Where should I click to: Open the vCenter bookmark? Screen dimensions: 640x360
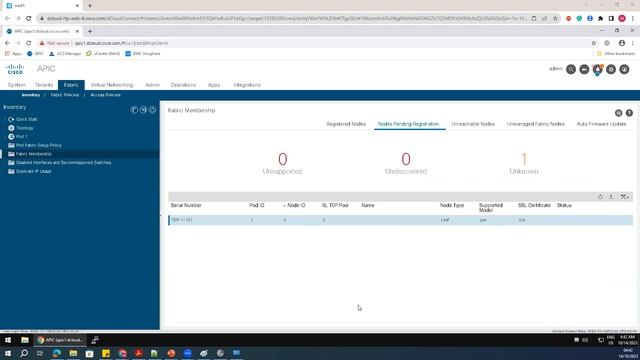tap(103, 53)
